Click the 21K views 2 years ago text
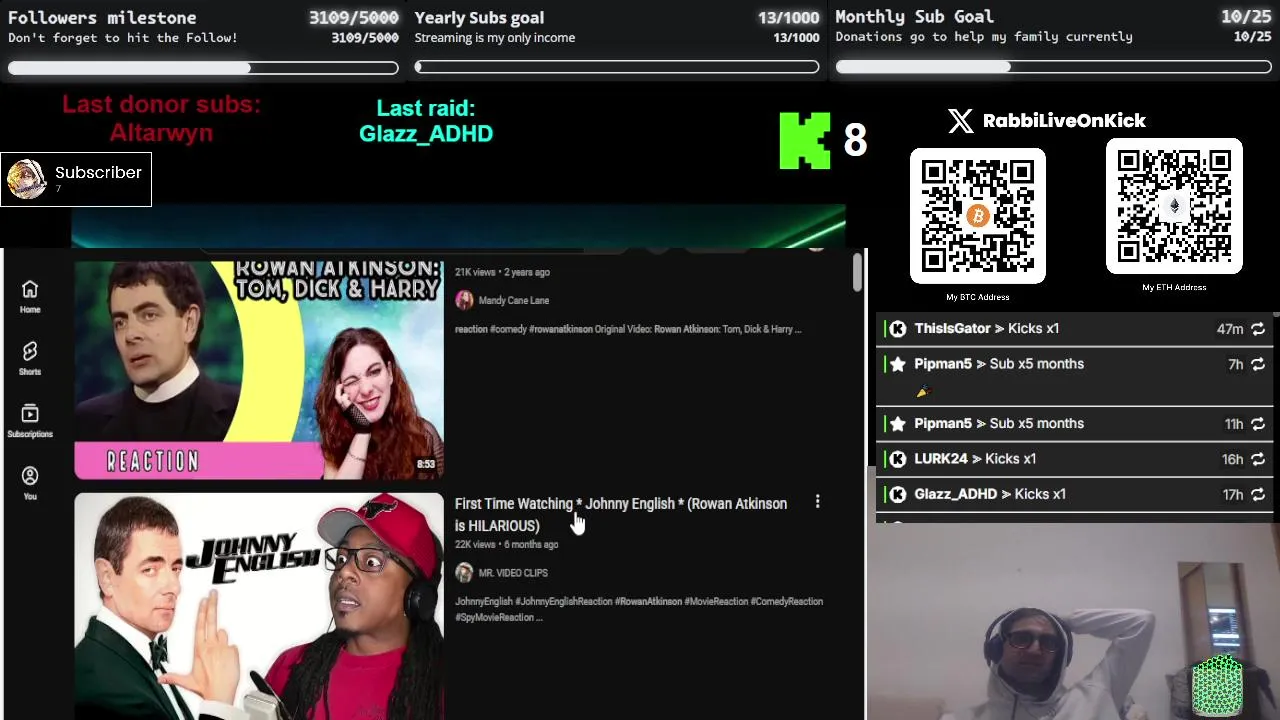Screen dimensions: 1280x720 (x=502, y=272)
